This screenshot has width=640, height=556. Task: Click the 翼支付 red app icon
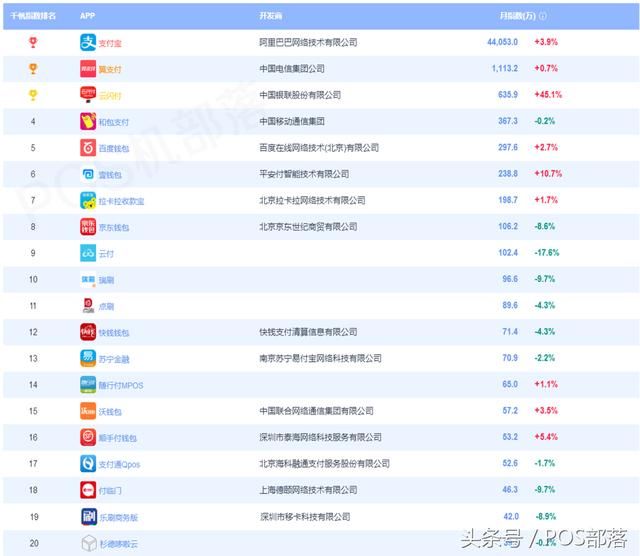click(x=88, y=69)
